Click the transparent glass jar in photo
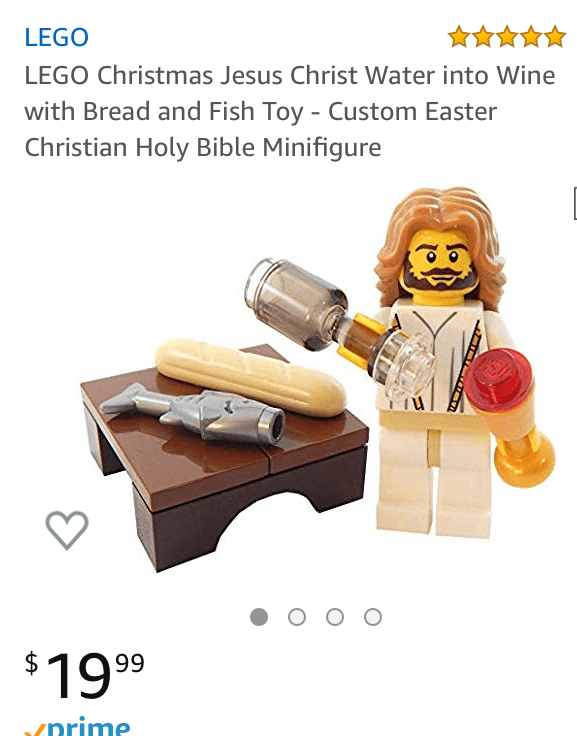Viewport: 577px width, 736px height. pos(297,304)
